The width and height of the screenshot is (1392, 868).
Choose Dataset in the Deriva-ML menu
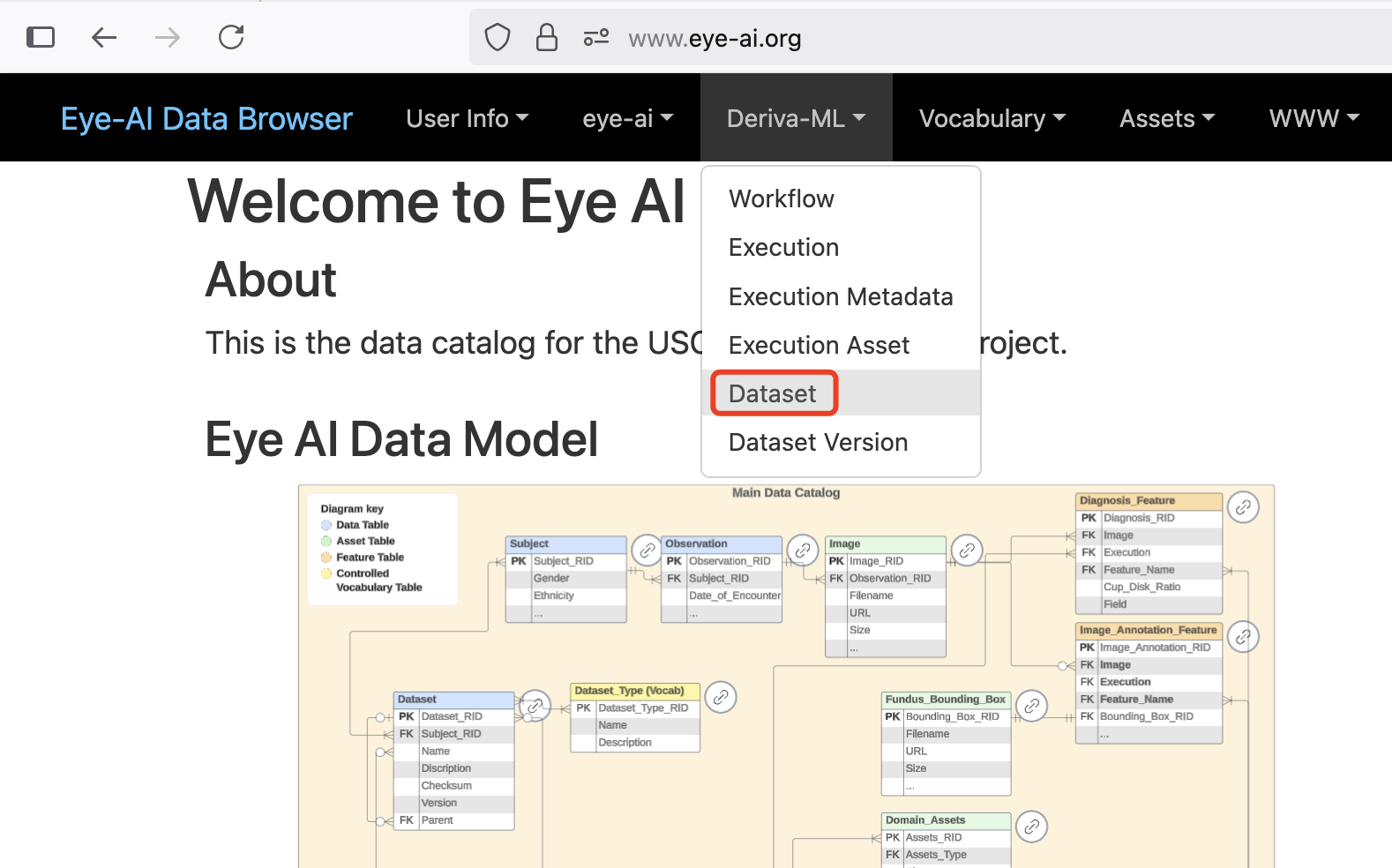coord(841,393)
